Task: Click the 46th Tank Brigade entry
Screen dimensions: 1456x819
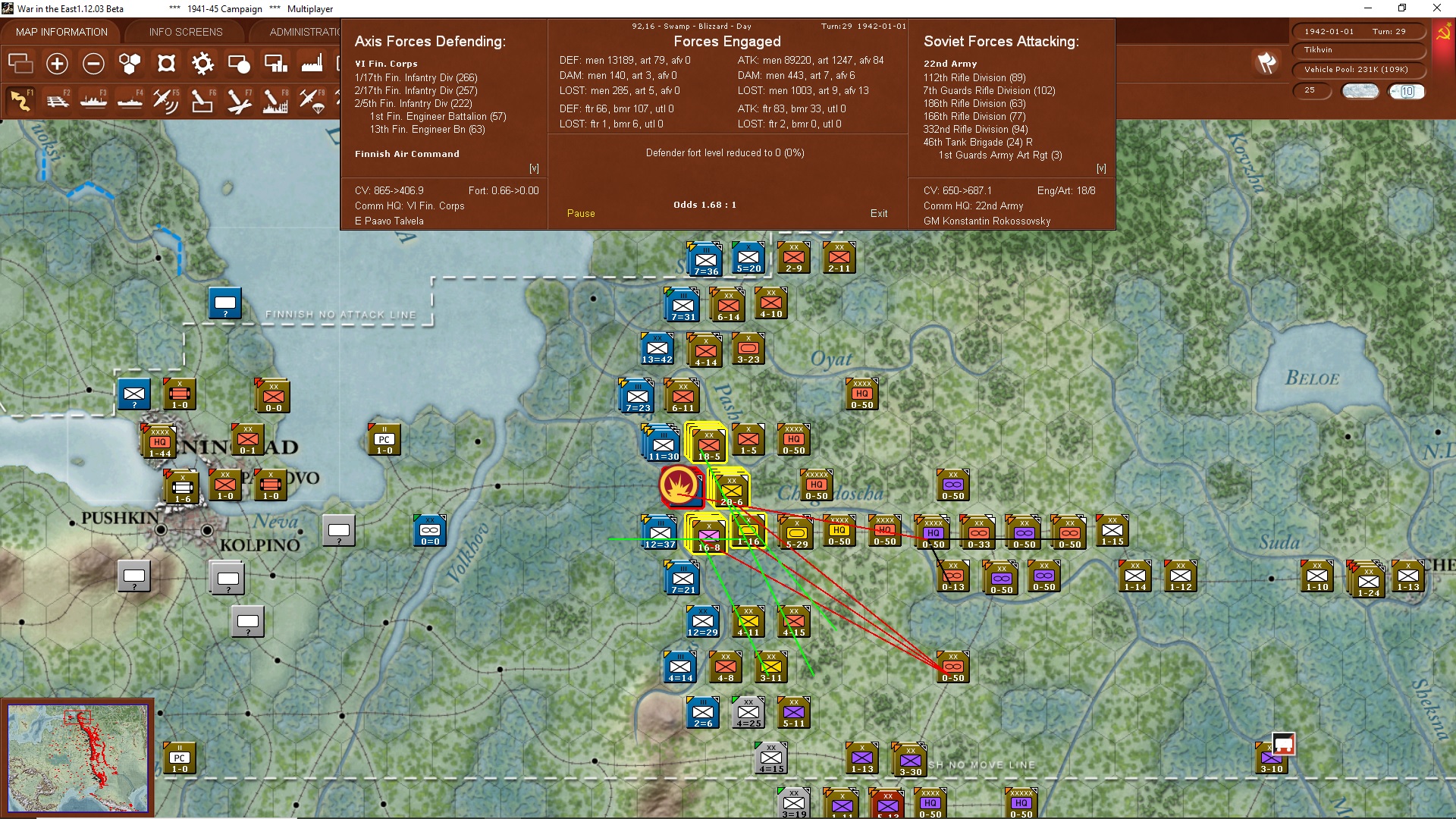Action: click(x=977, y=142)
